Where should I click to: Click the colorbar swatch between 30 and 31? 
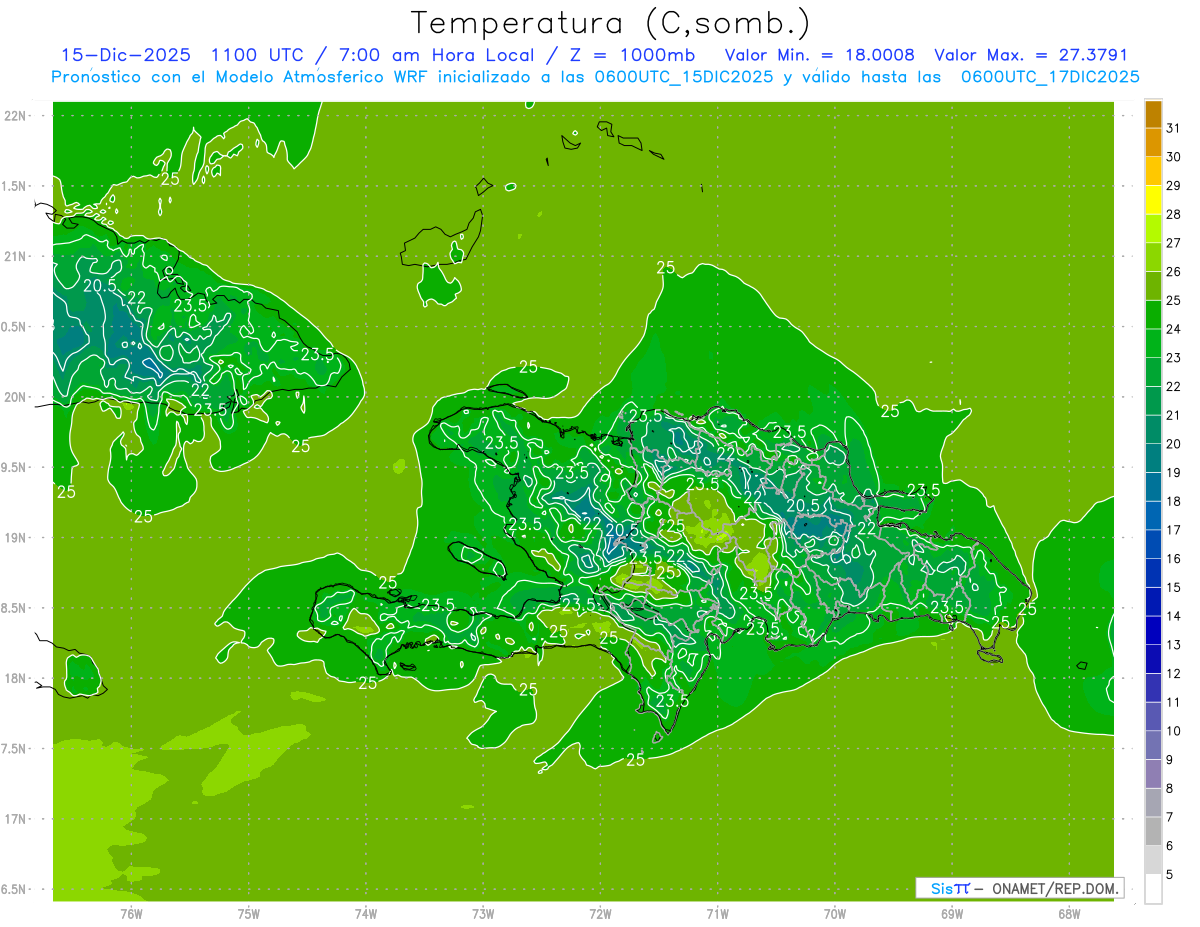point(1153,142)
